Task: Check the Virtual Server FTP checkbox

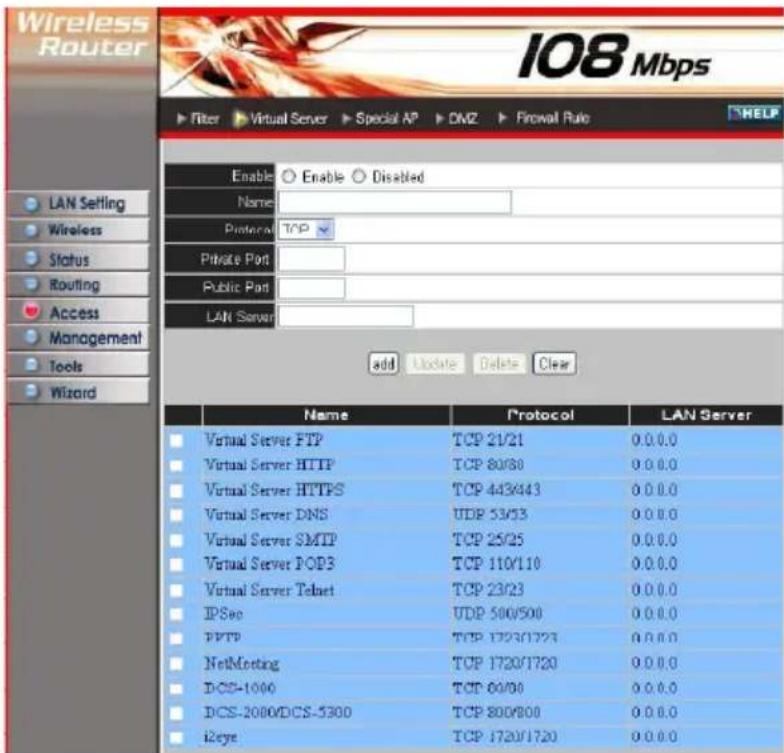Action: [x=176, y=440]
